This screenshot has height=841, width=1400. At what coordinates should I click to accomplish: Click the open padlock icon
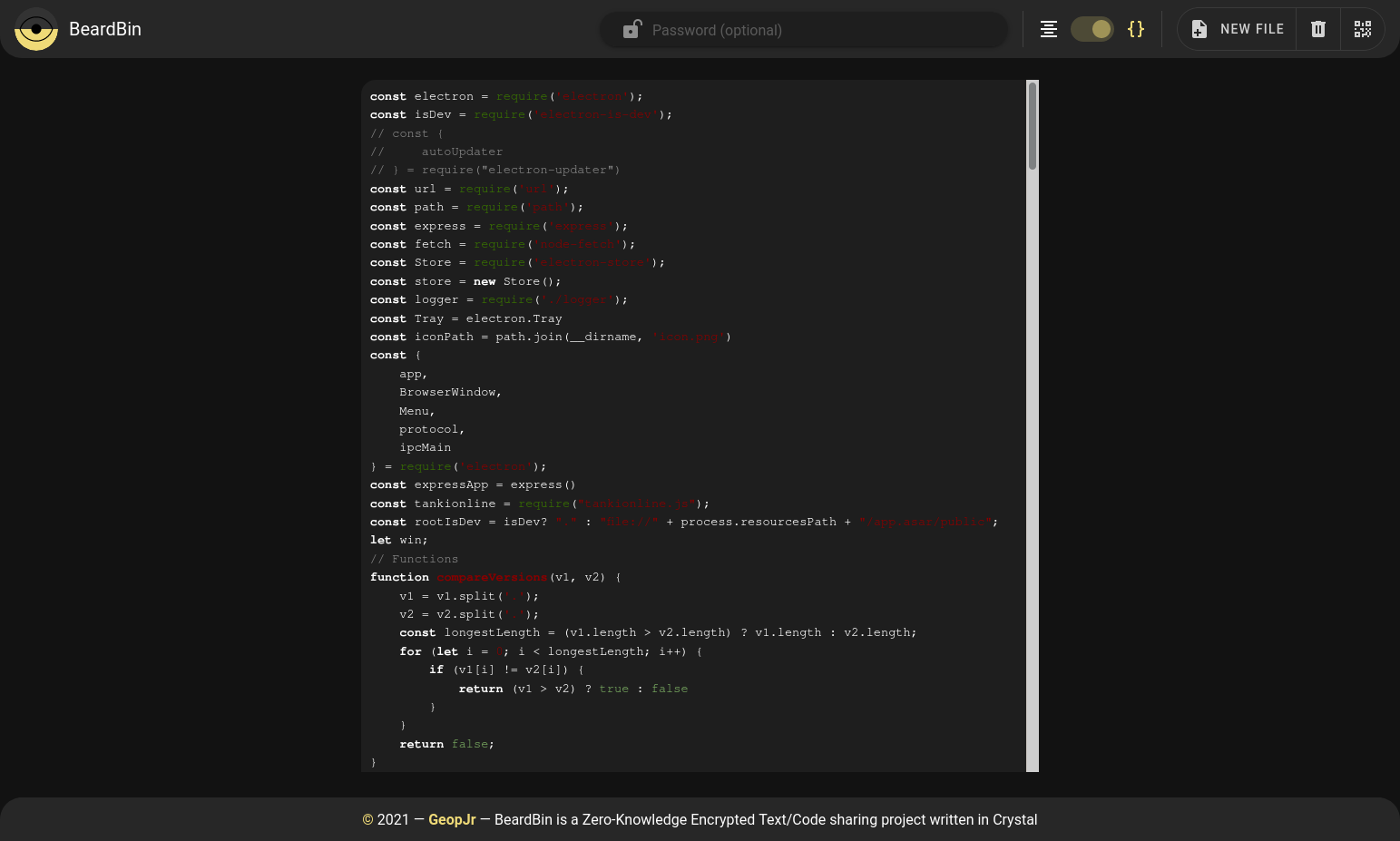tap(631, 30)
